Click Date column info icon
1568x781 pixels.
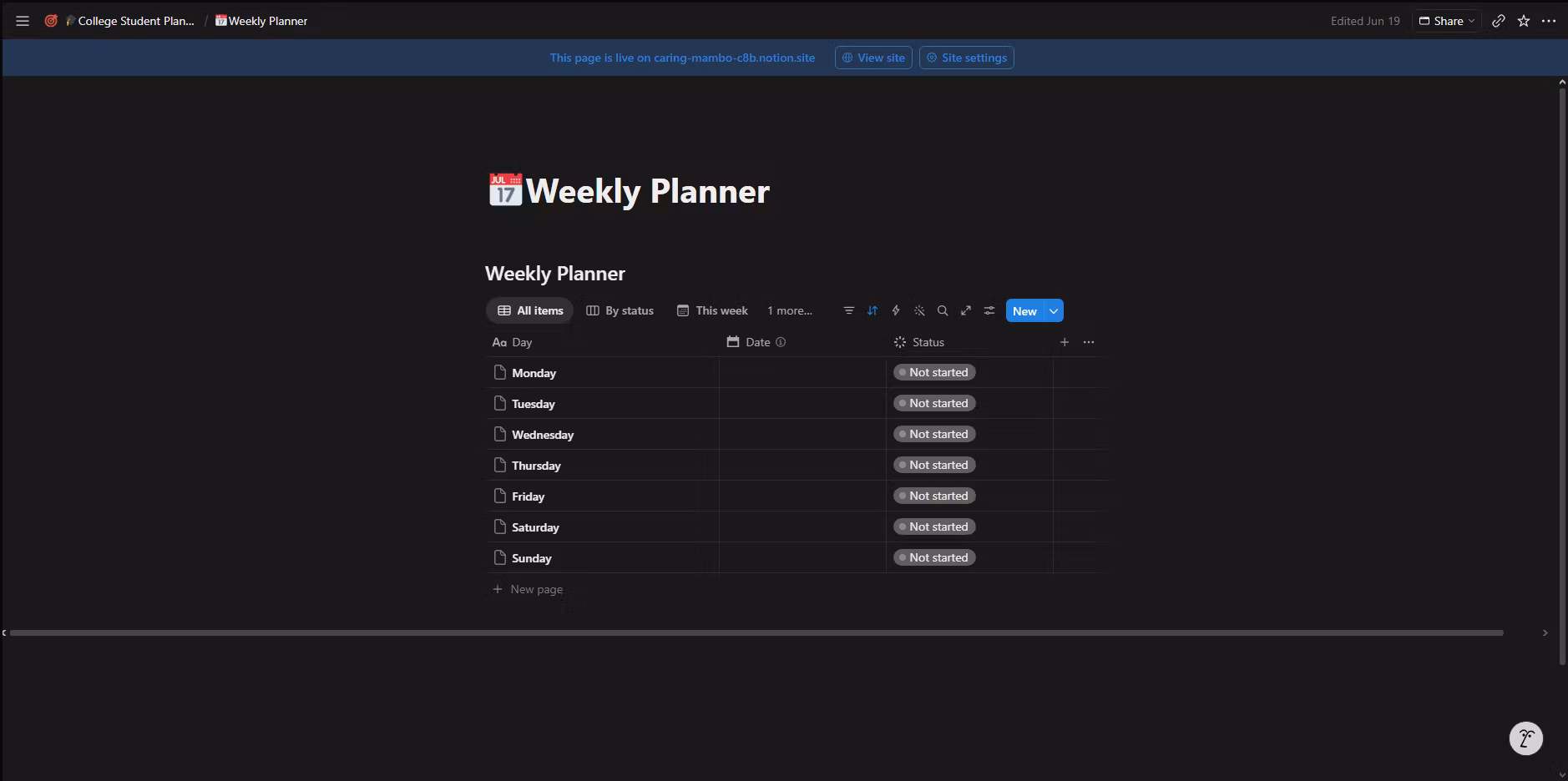point(781,342)
